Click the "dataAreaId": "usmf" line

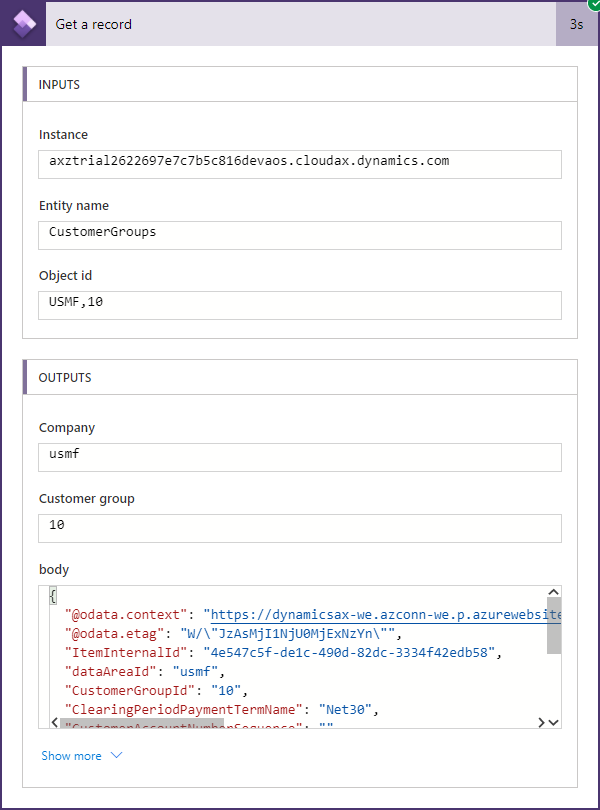tap(145, 672)
